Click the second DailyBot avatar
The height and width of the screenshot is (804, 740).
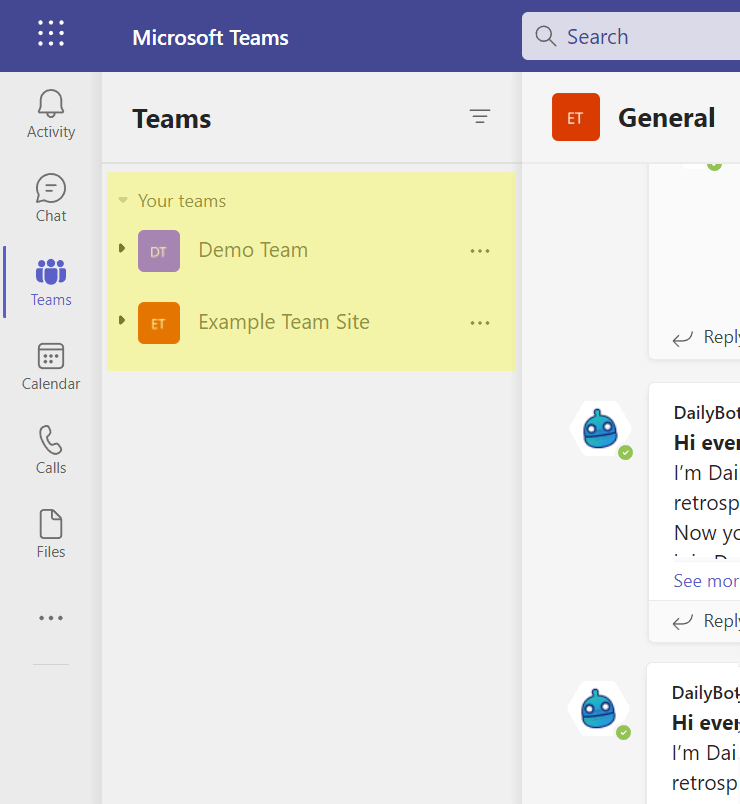point(598,709)
